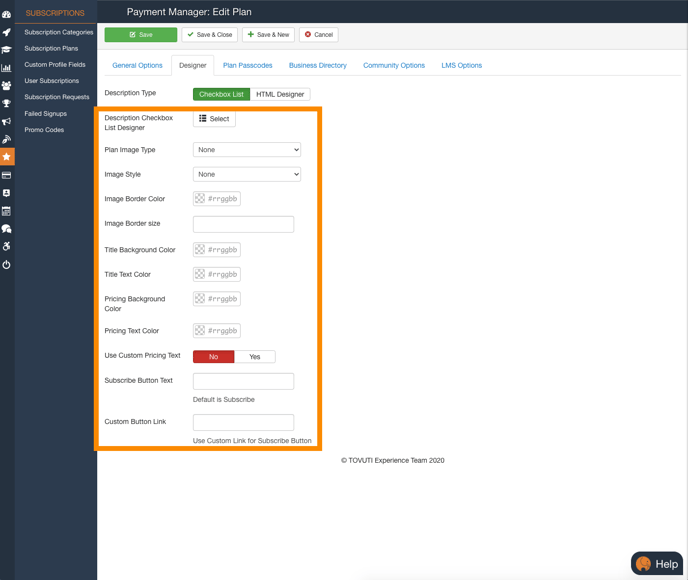This screenshot has height=580, width=688.
Task: Set Use Custom Pricing Text to No
Action: [213, 357]
